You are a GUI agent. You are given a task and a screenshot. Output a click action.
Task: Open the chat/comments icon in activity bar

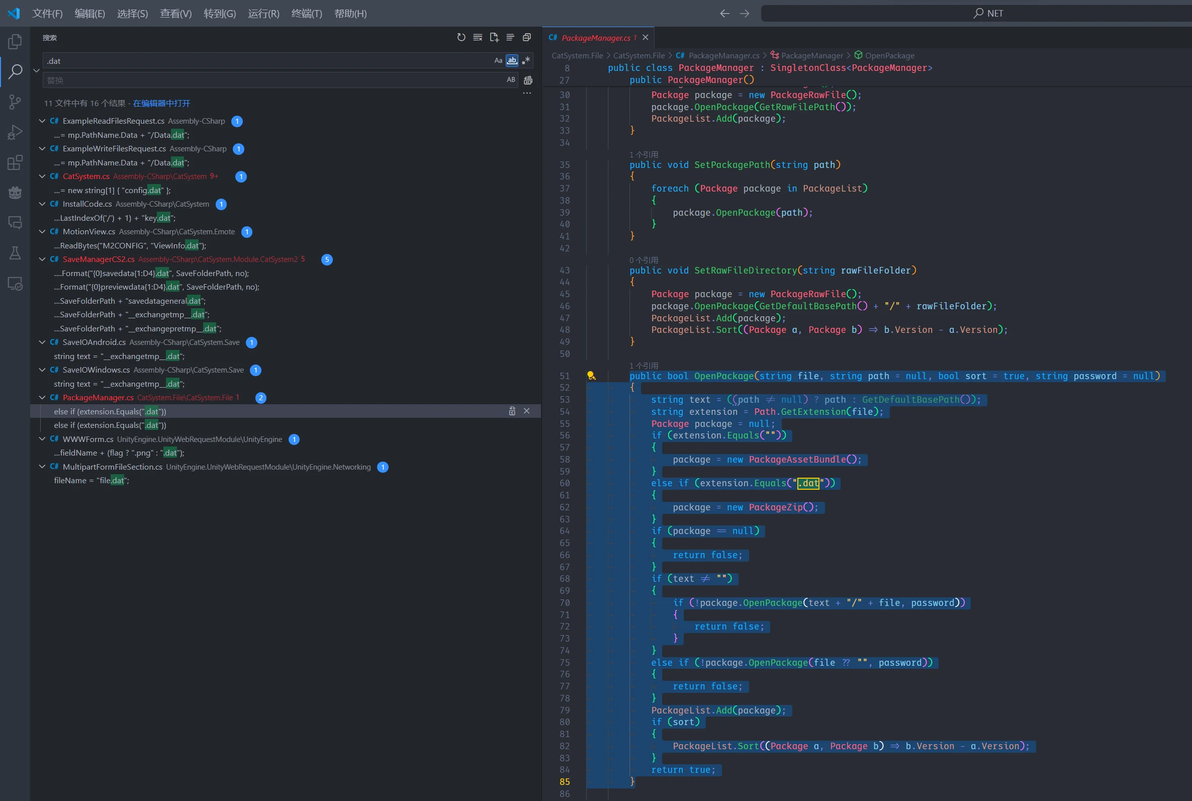(14, 223)
